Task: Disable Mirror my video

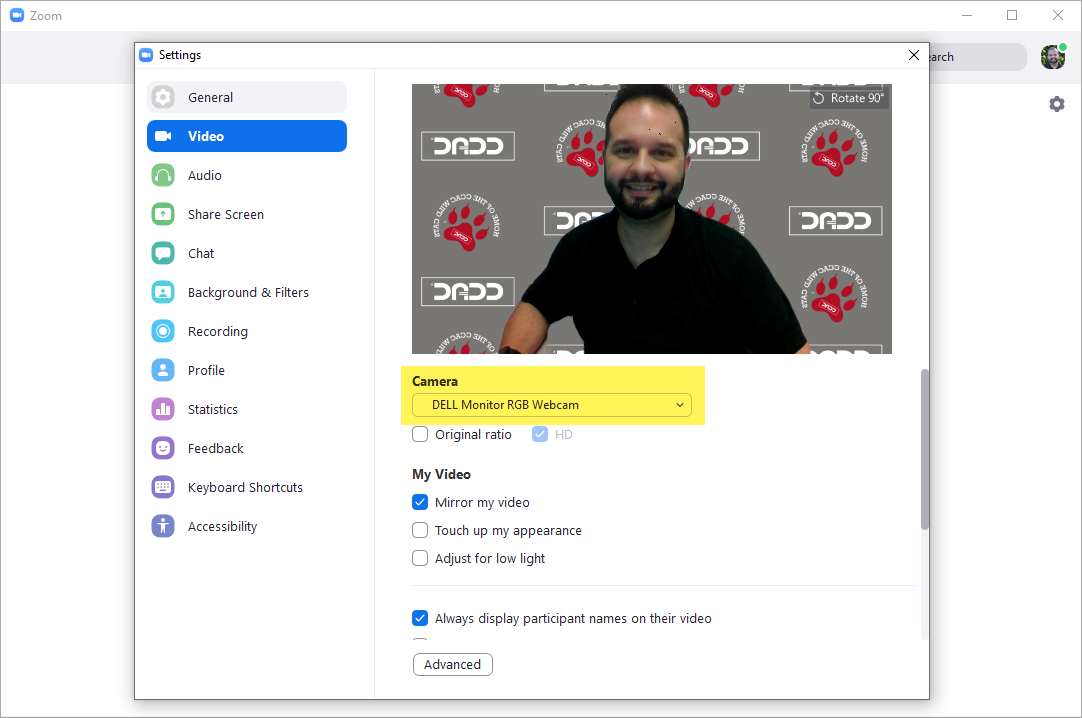Action: (420, 502)
